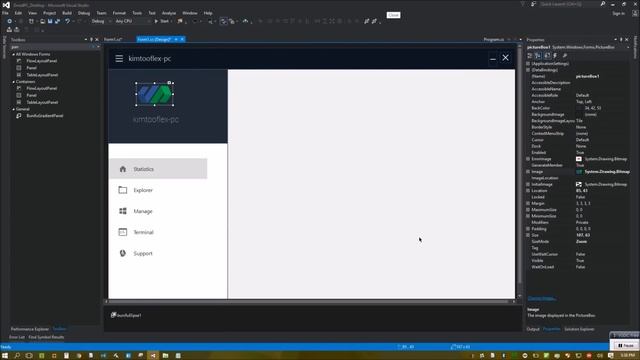The height and width of the screenshot is (360, 640).
Task: Open the Edit menu
Action: click(x=18, y=13)
